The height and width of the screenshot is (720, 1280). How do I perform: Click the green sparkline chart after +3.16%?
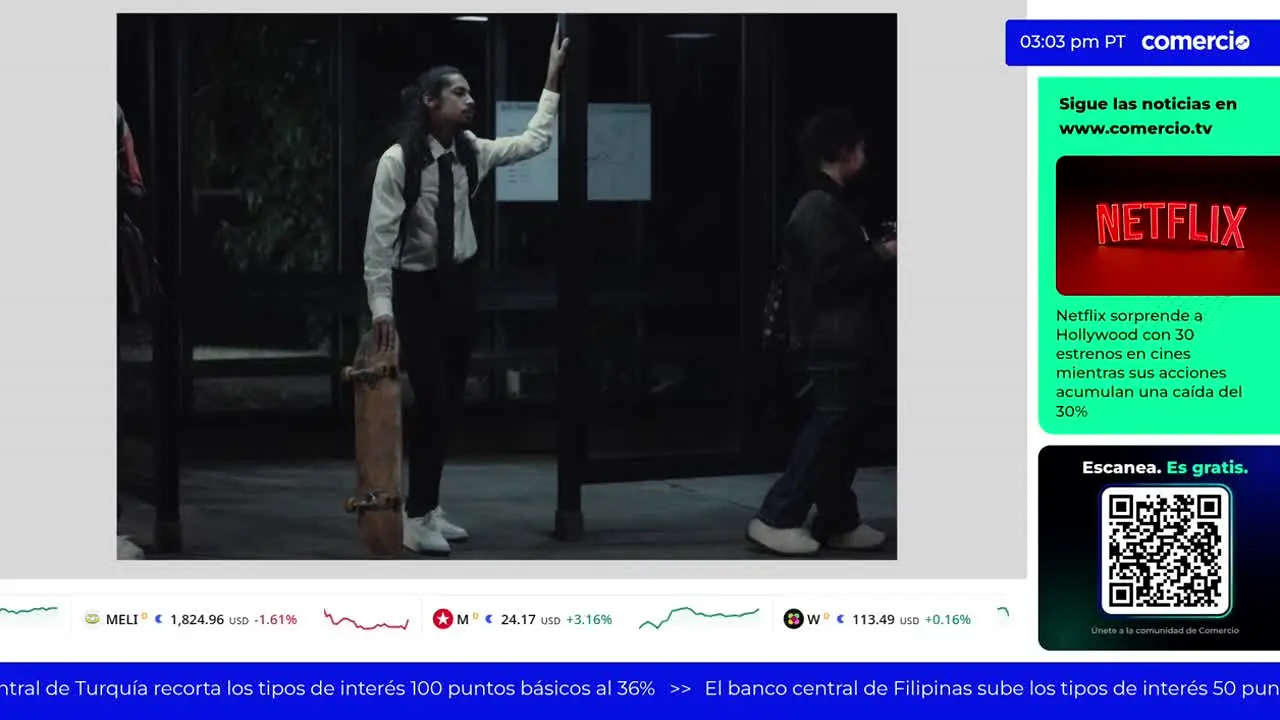click(x=699, y=618)
